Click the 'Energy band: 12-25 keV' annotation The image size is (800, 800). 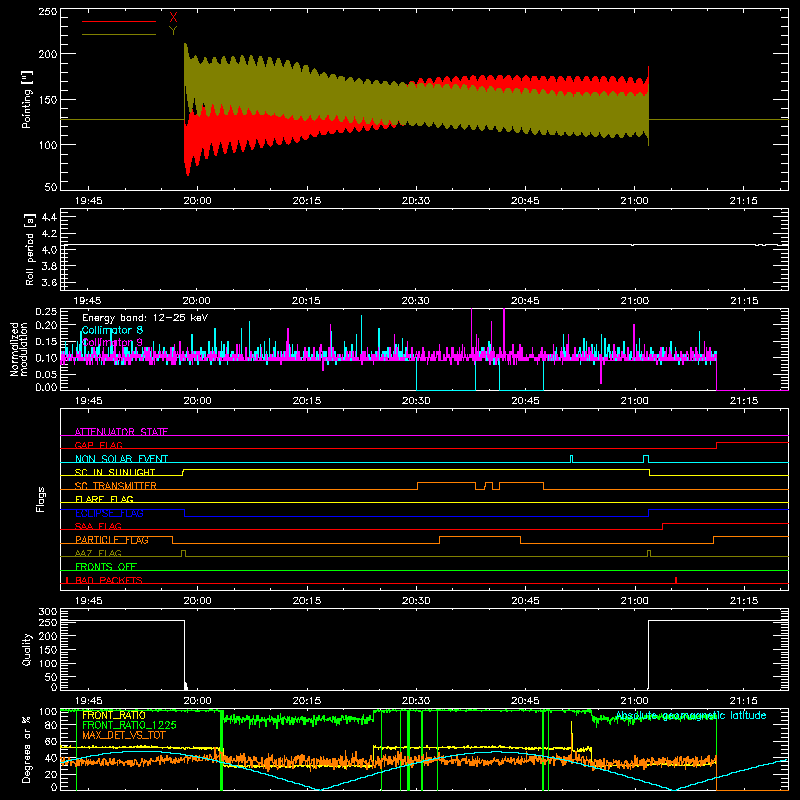[145, 318]
